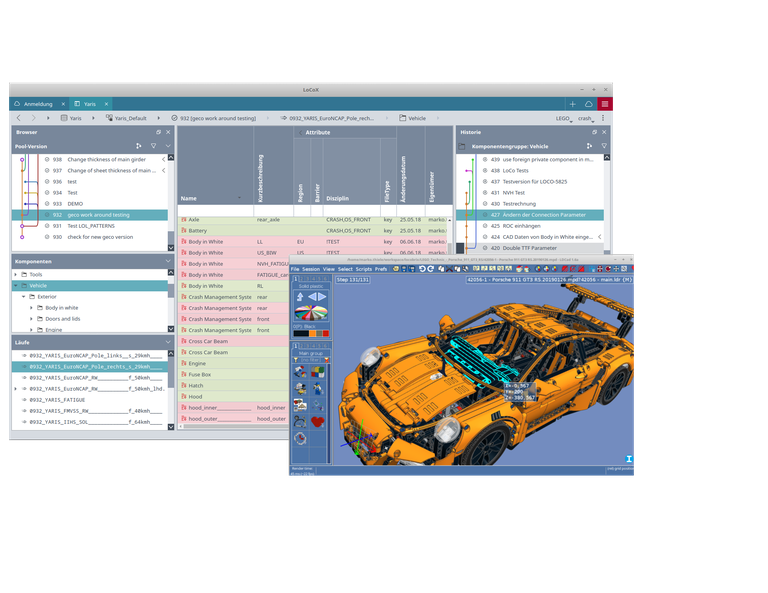Click the Yaris_Default breadcrumb

pyautogui.click(x=126, y=118)
